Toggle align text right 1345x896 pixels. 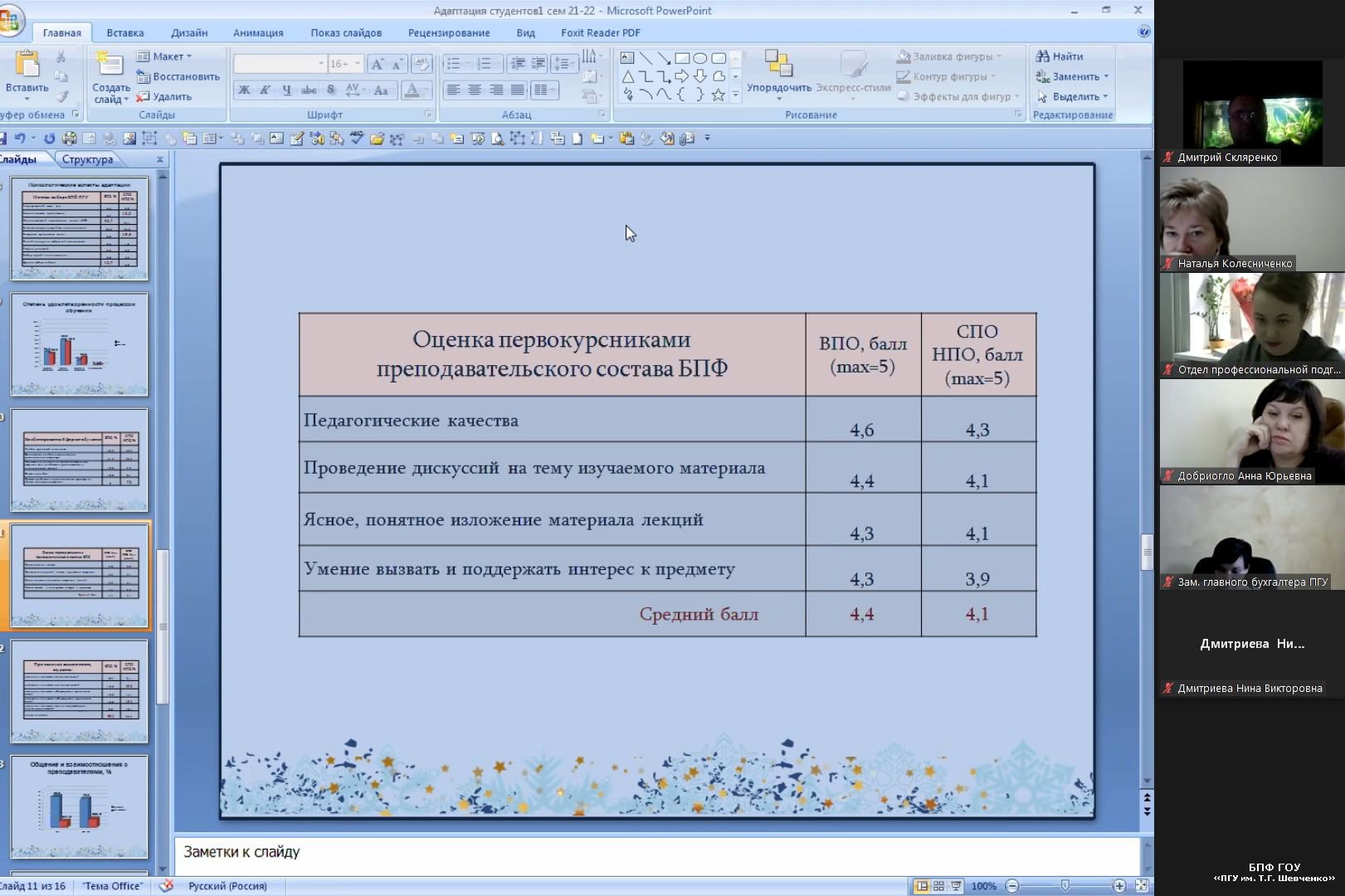496,90
